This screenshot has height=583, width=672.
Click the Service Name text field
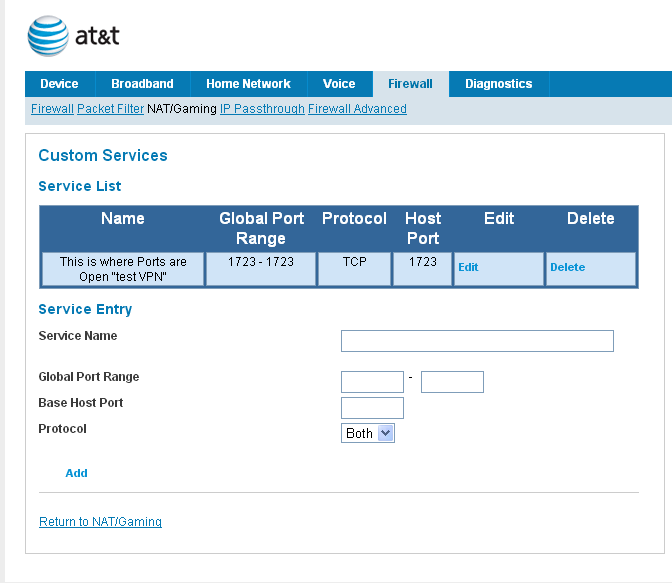click(x=477, y=341)
